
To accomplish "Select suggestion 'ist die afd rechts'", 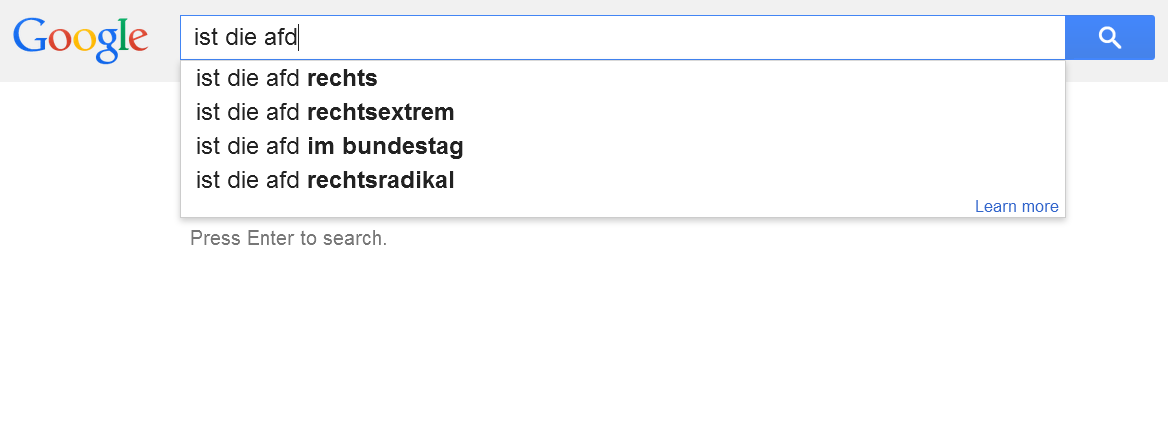I will (286, 78).
